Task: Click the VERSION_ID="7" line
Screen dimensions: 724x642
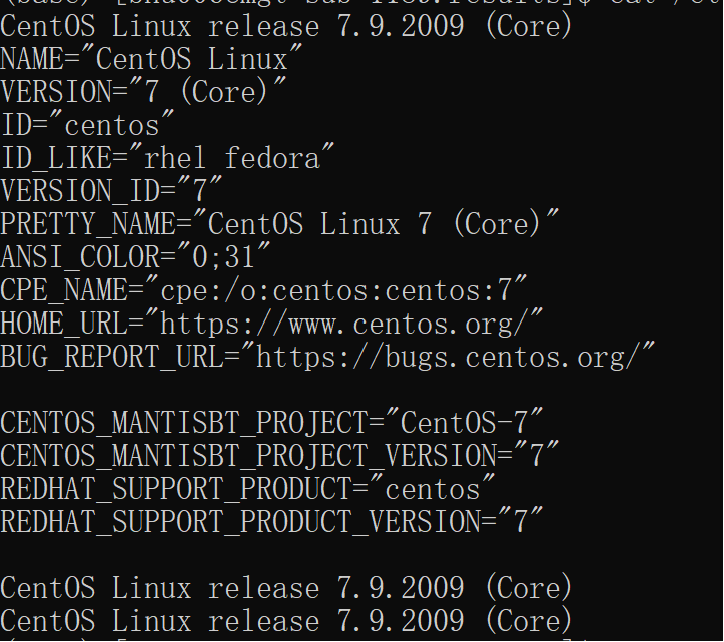Action: [x=111, y=190]
